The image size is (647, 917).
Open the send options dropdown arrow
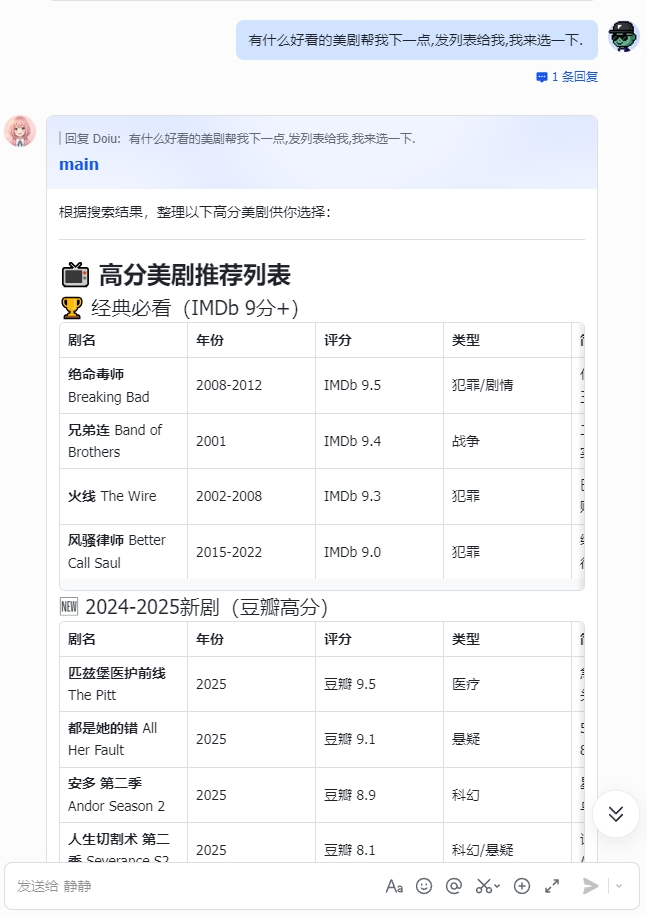tap(619, 887)
